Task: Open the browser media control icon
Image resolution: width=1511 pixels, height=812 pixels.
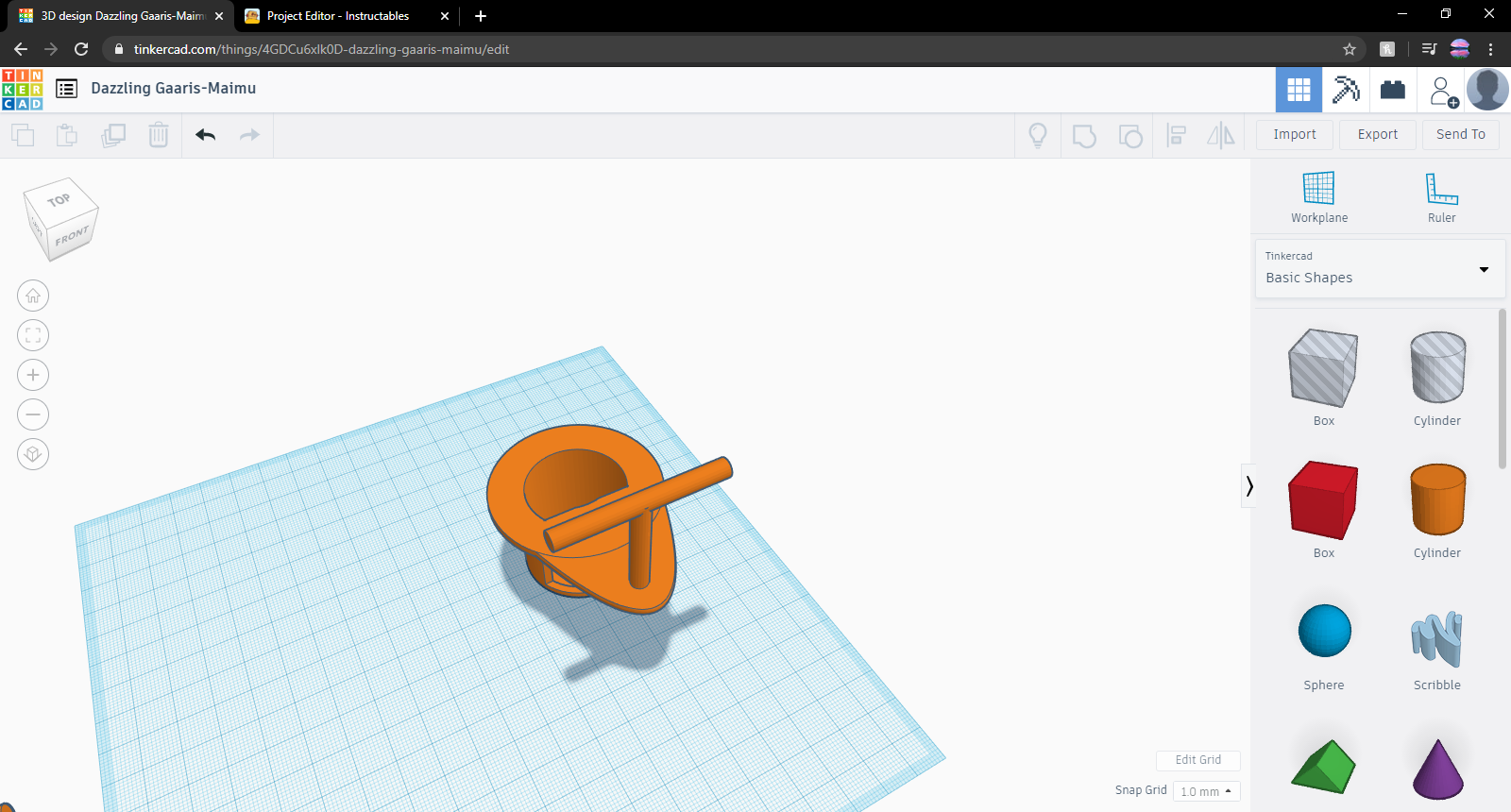Action: coord(1429,49)
